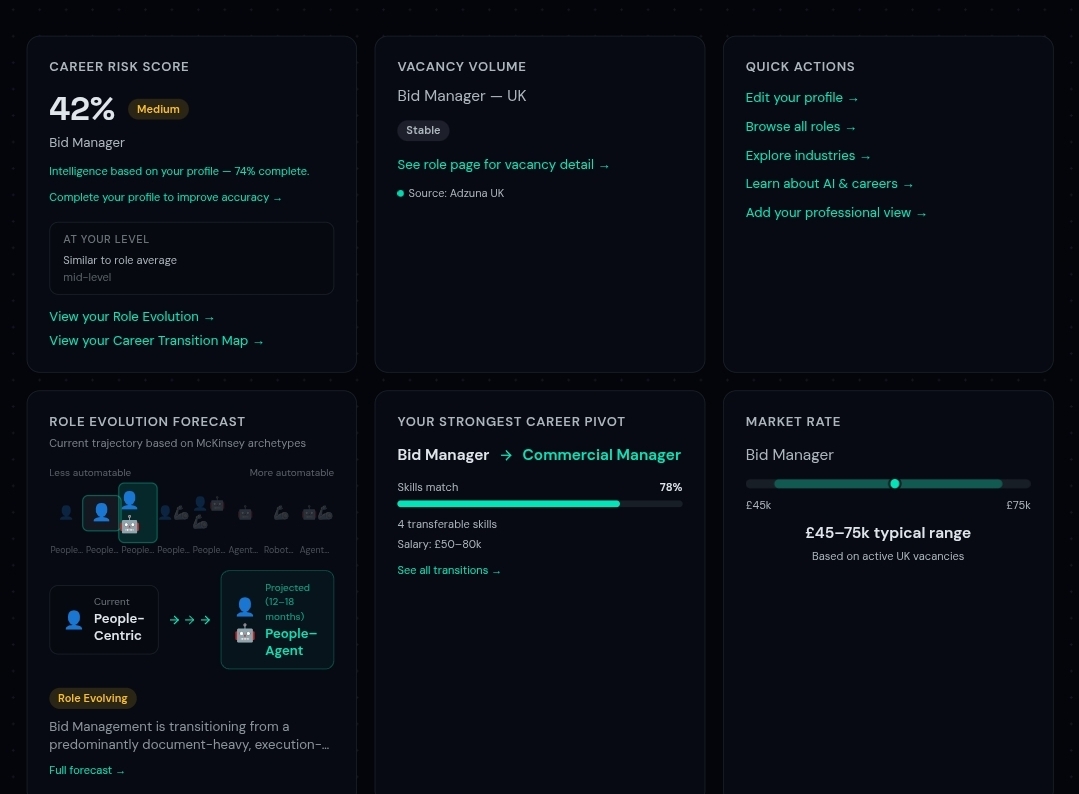This screenshot has width=1079, height=794.
Task: Click Complete your profile to improve accuracy
Action: [166, 197]
